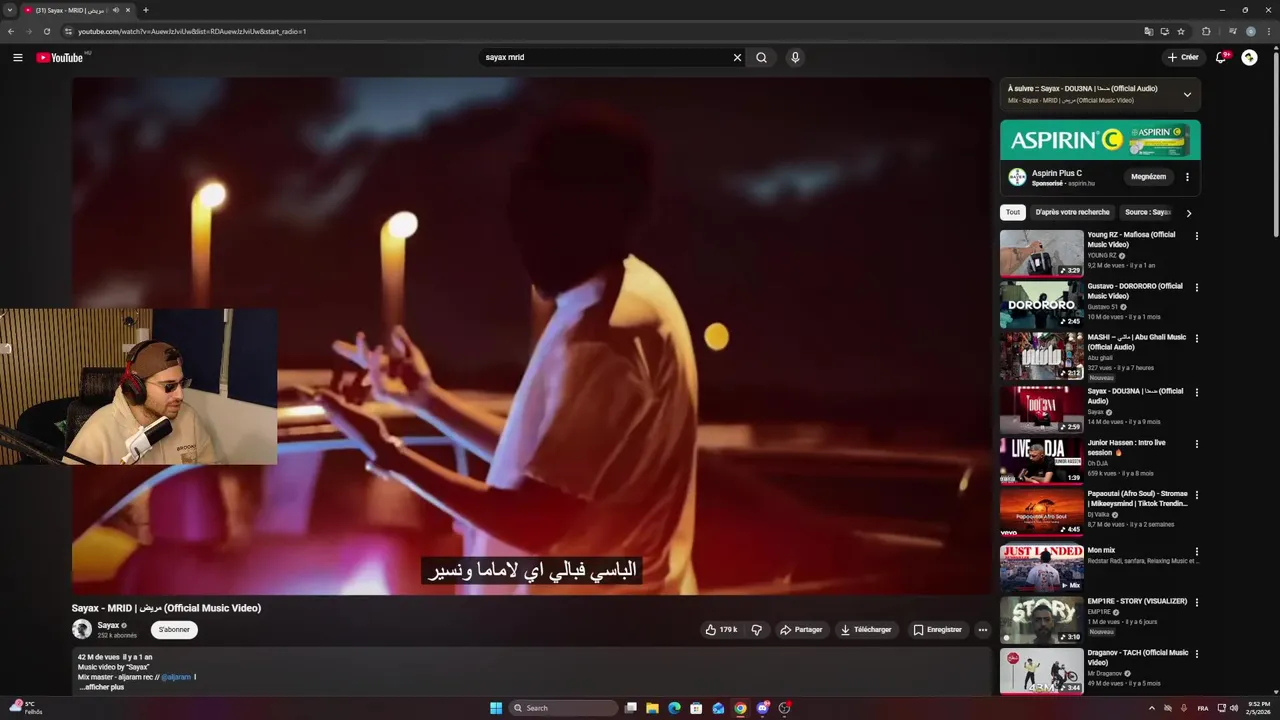Image resolution: width=1280 pixels, height=720 pixels.
Task: Run search with the magnifier button
Action: point(761,57)
